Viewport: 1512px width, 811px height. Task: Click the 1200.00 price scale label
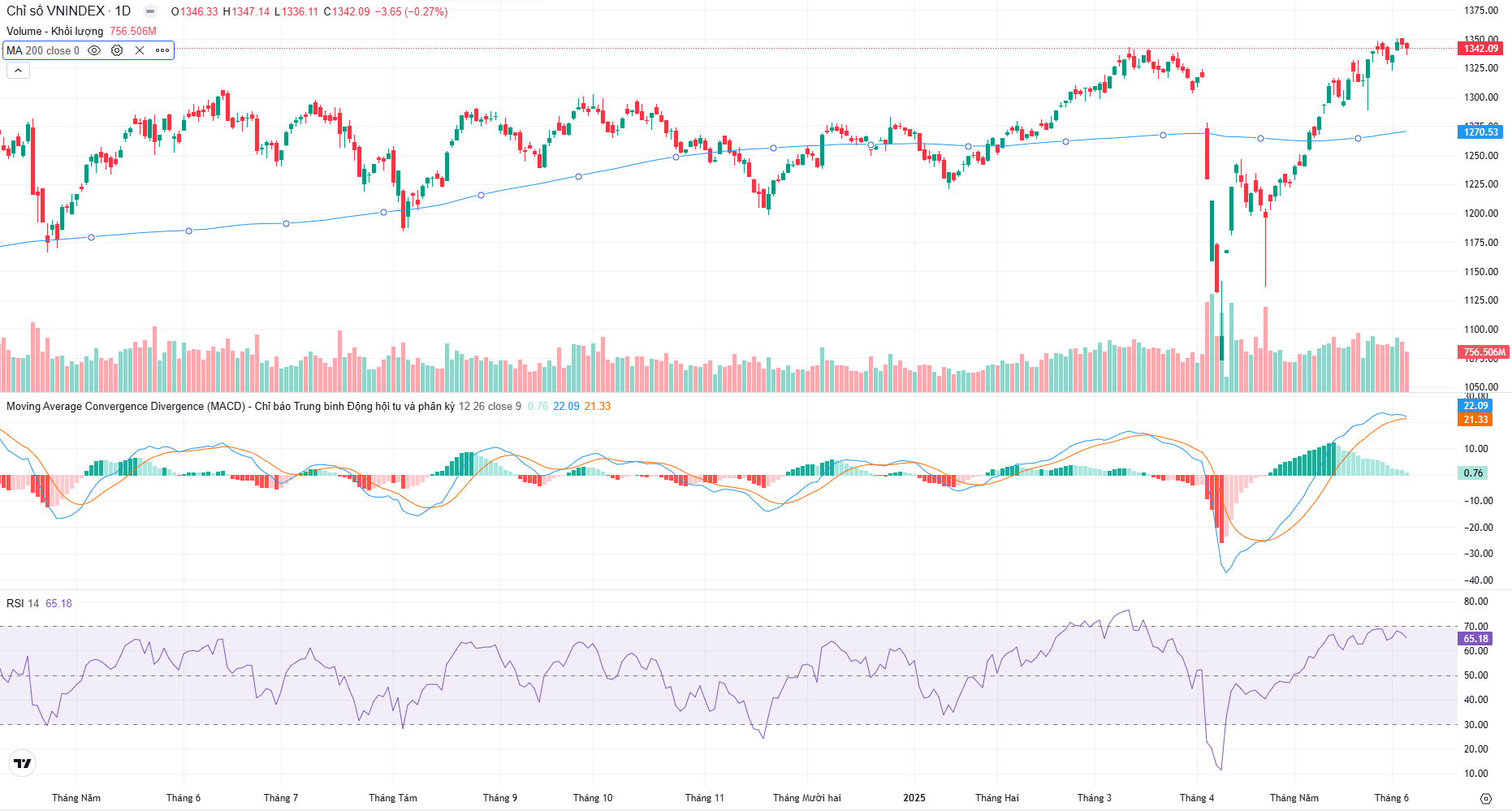click(1481, 214)
